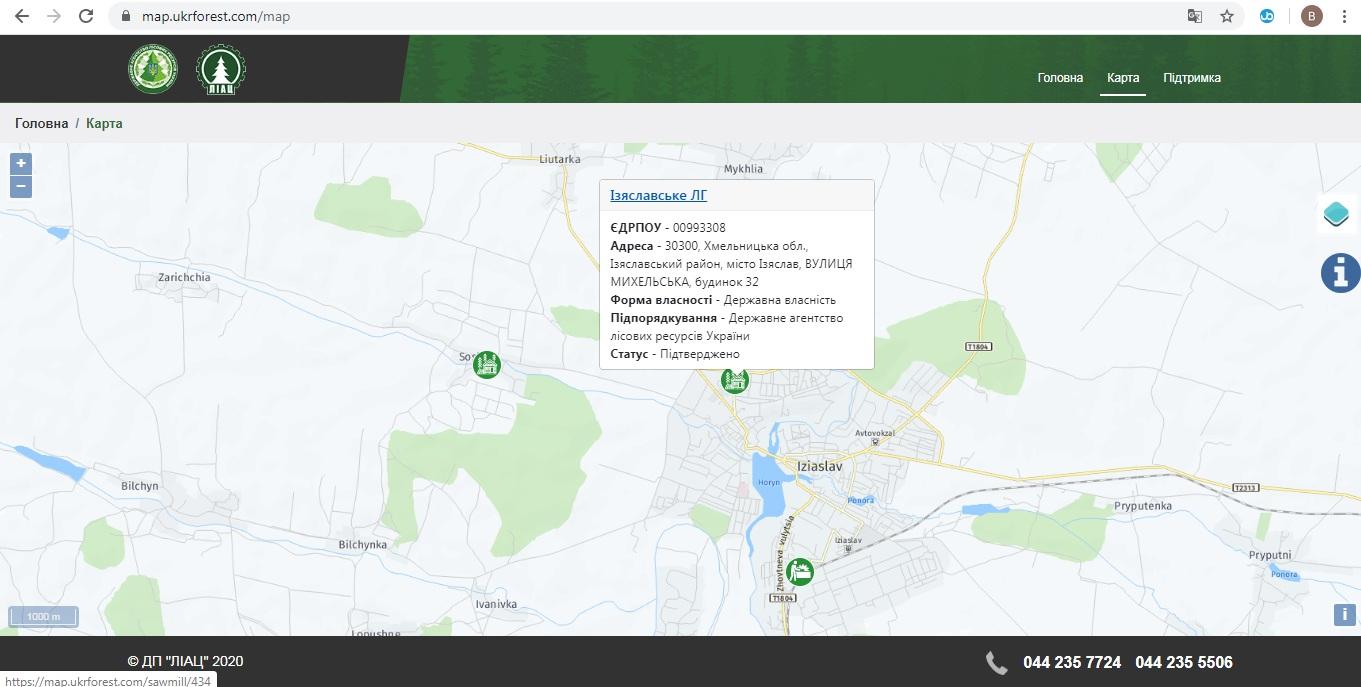This screenshot has width=1361, height=687.
Task: Reload the page in the browser
Action: point(86,16)
